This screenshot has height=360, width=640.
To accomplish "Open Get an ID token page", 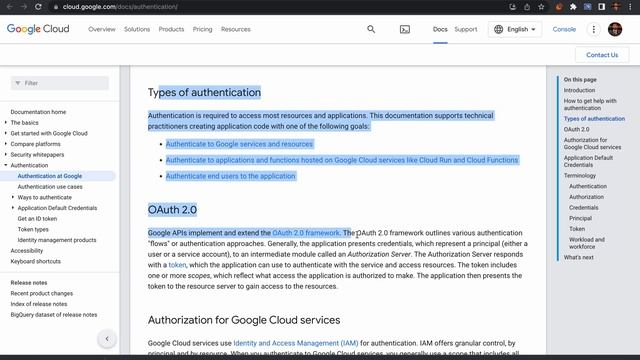I will coord(37,218).
